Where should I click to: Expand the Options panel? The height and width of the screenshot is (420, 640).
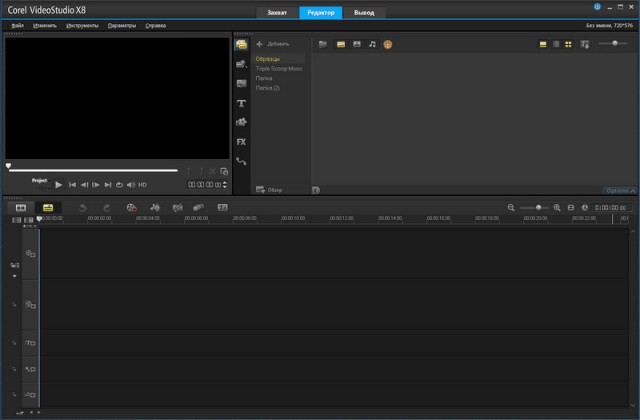coord(620,191)
